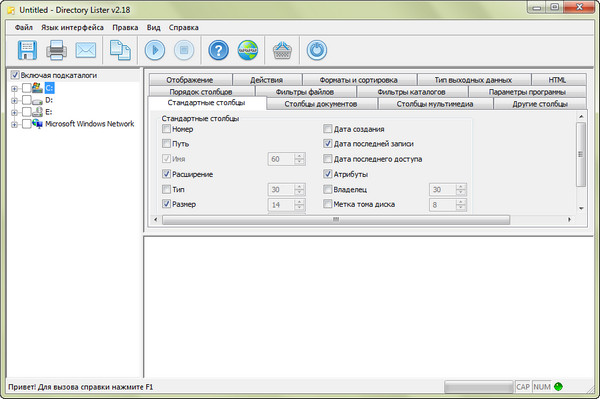Switch to Столбцы мультимедиа tab
Viewport: 600px width, 399px height.
coord(435,104)
